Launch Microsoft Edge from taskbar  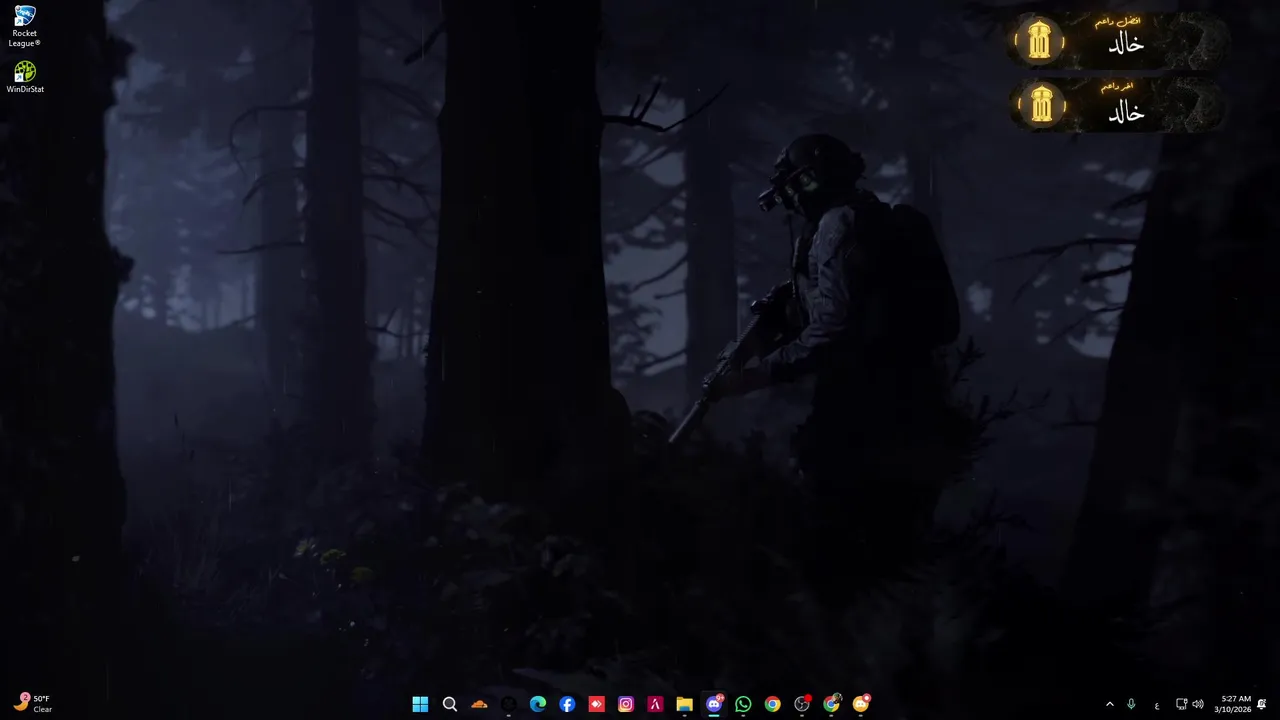coord(538,704)
